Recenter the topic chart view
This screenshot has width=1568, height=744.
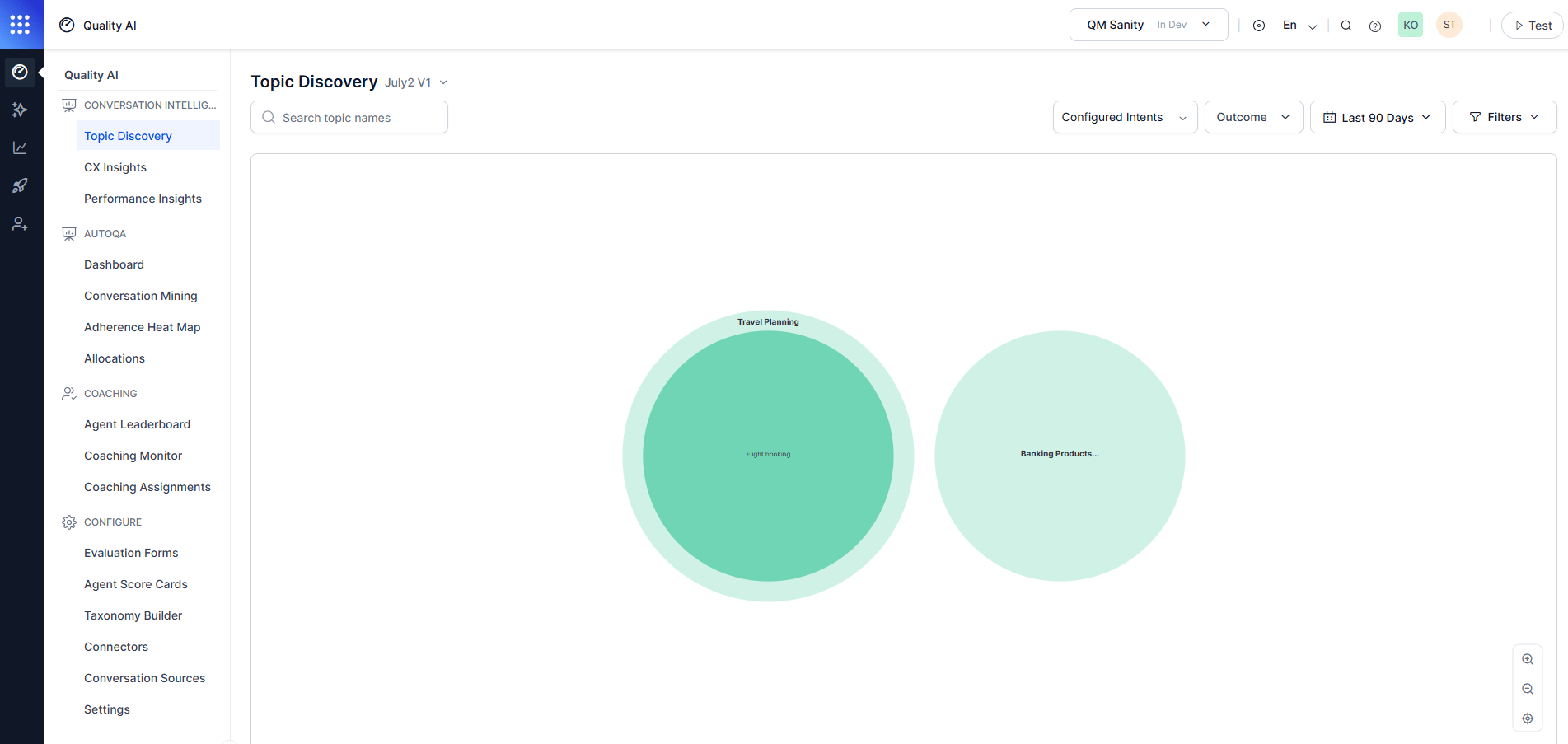pos(1528,718)
